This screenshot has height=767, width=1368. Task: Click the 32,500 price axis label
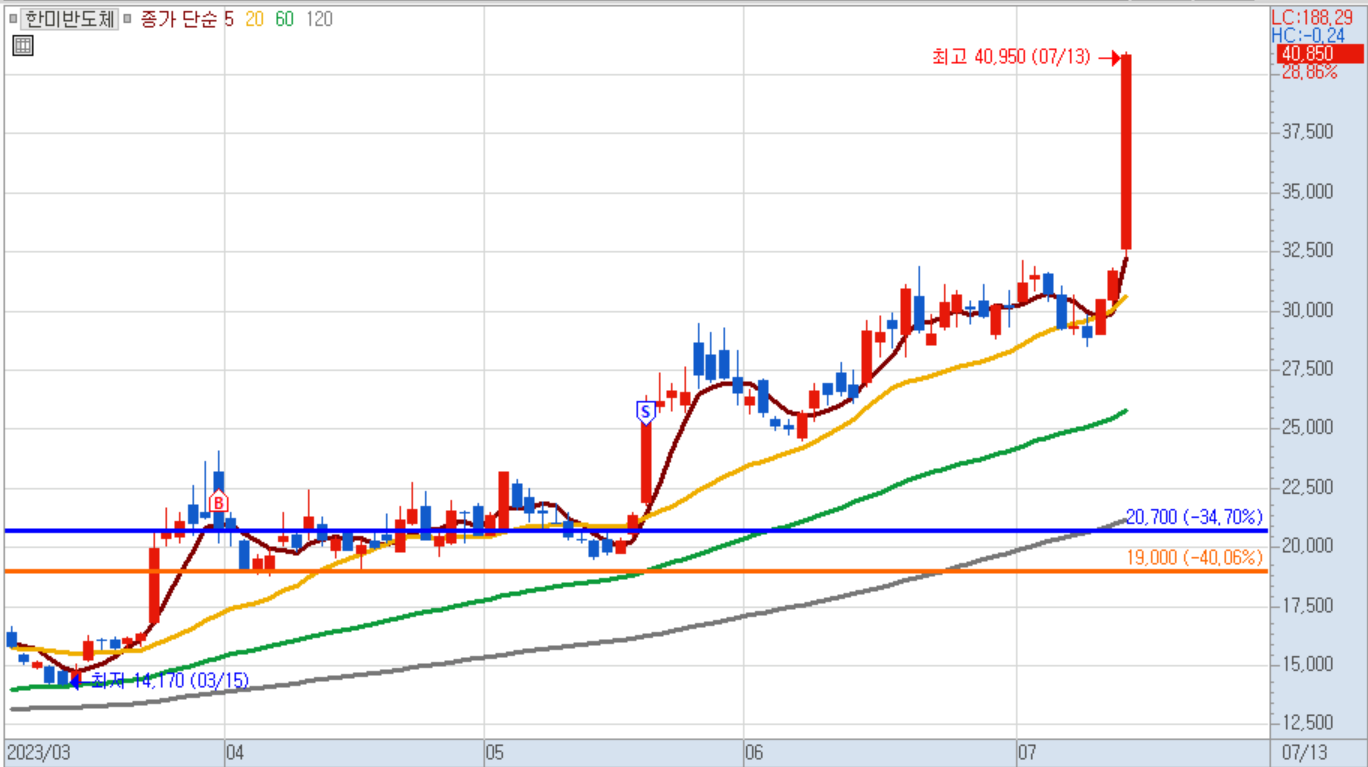(x=1308, y=250)
